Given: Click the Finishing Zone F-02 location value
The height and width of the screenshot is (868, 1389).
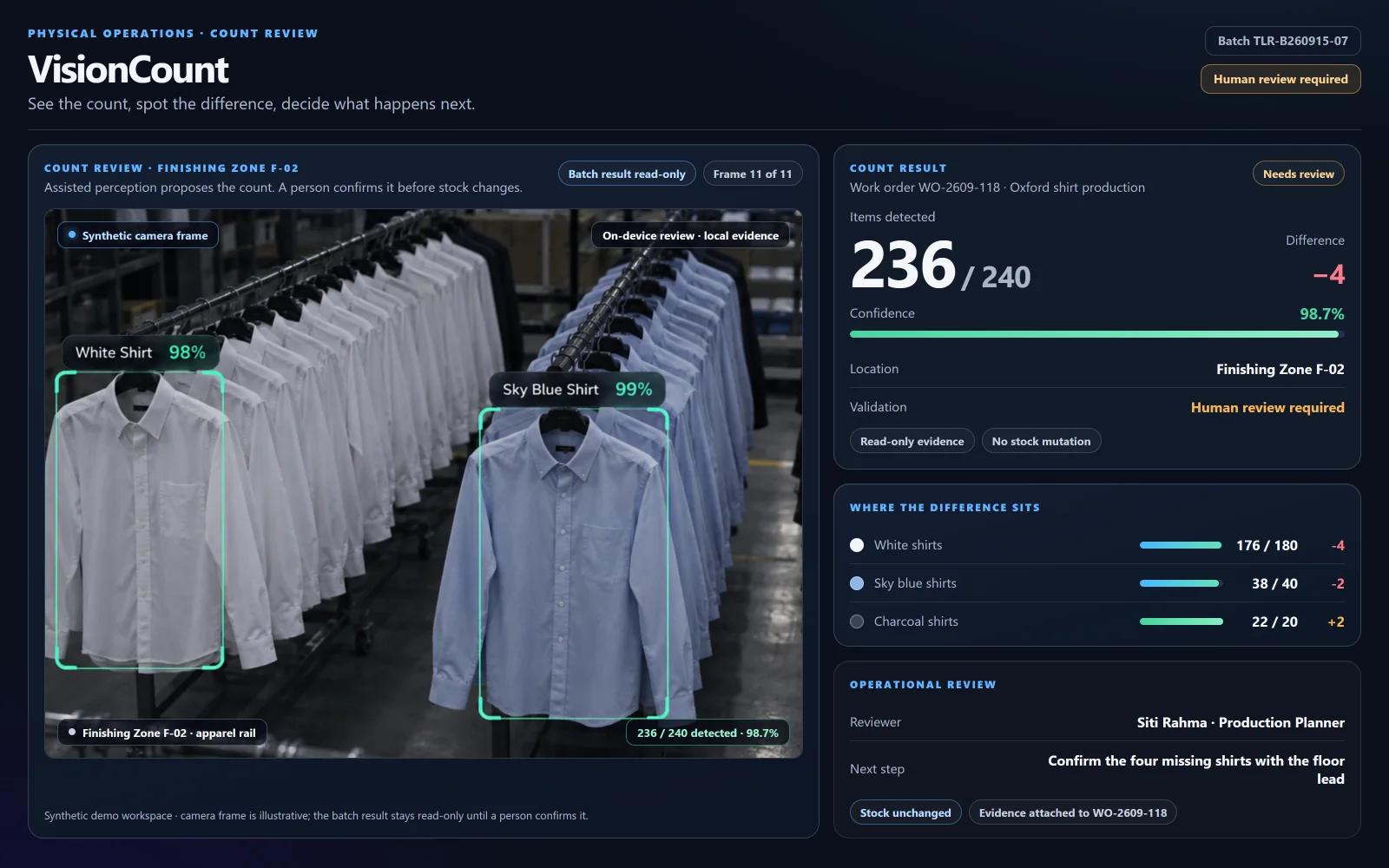Looking at the screenshot, I should coord(1280,369).
